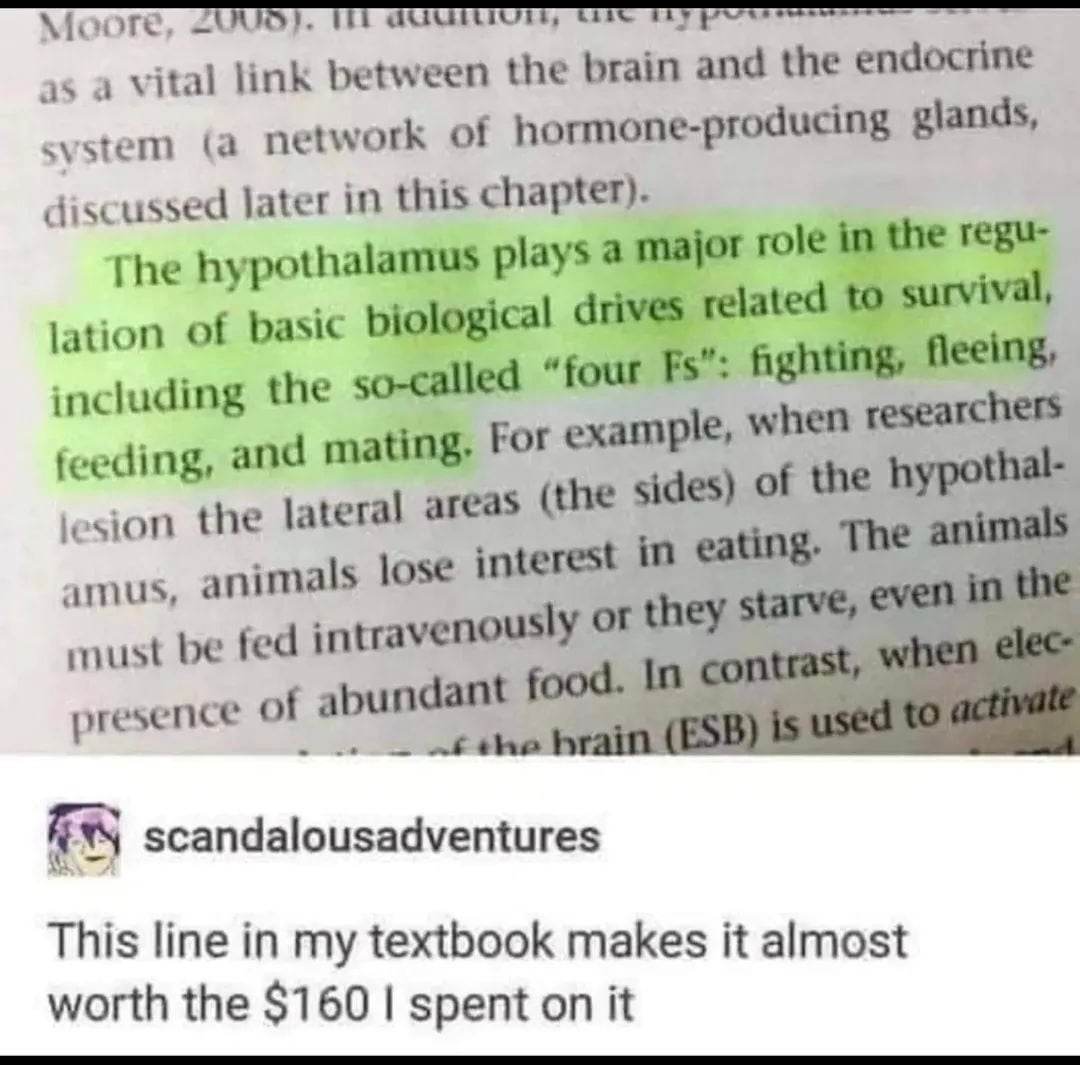Screen dimensions: 1080x1065
Task: Visit the scandalousadventures blog username
Action: click(372, 836)
